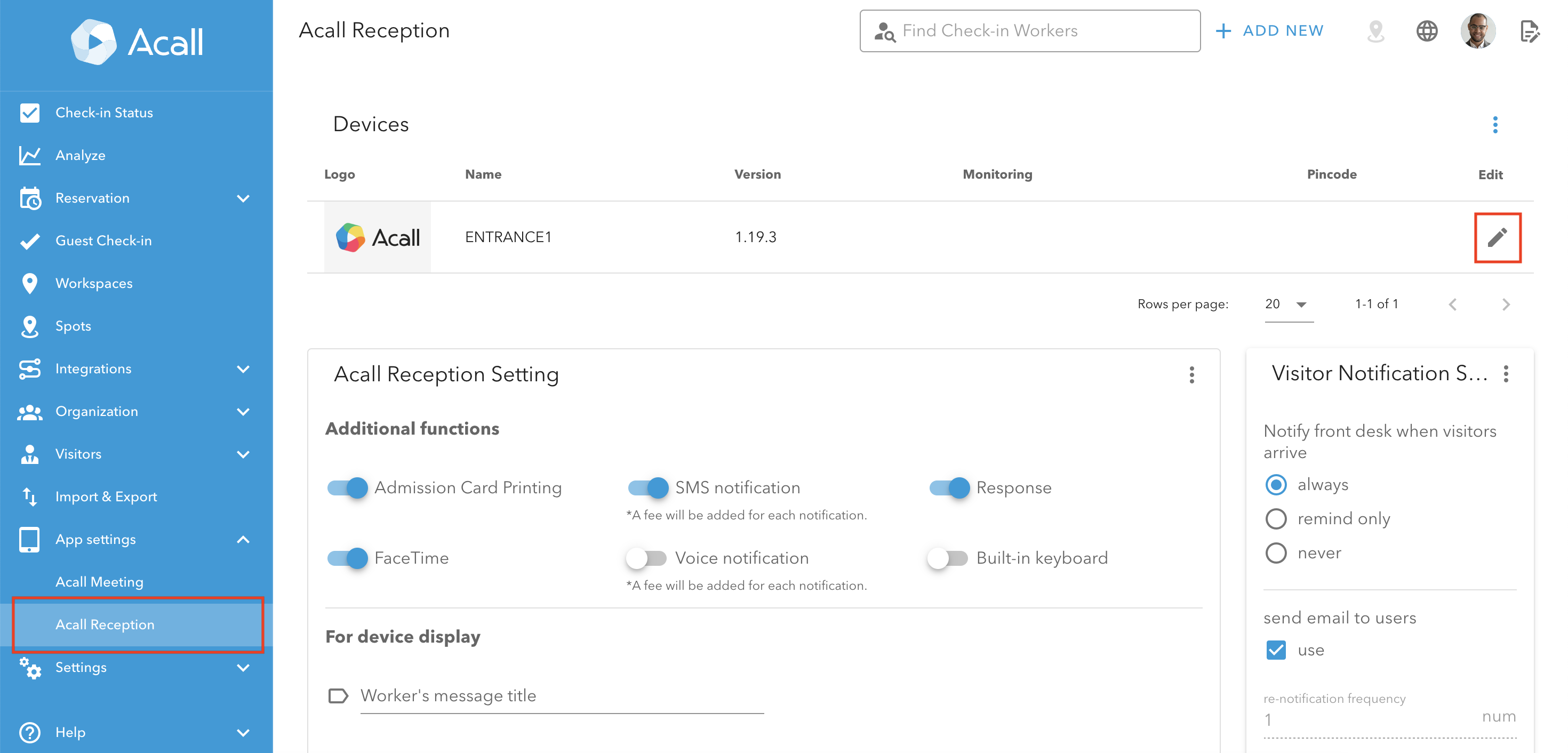
Task: Click the Pincode column header
Action: click(x=1331, y=175)
